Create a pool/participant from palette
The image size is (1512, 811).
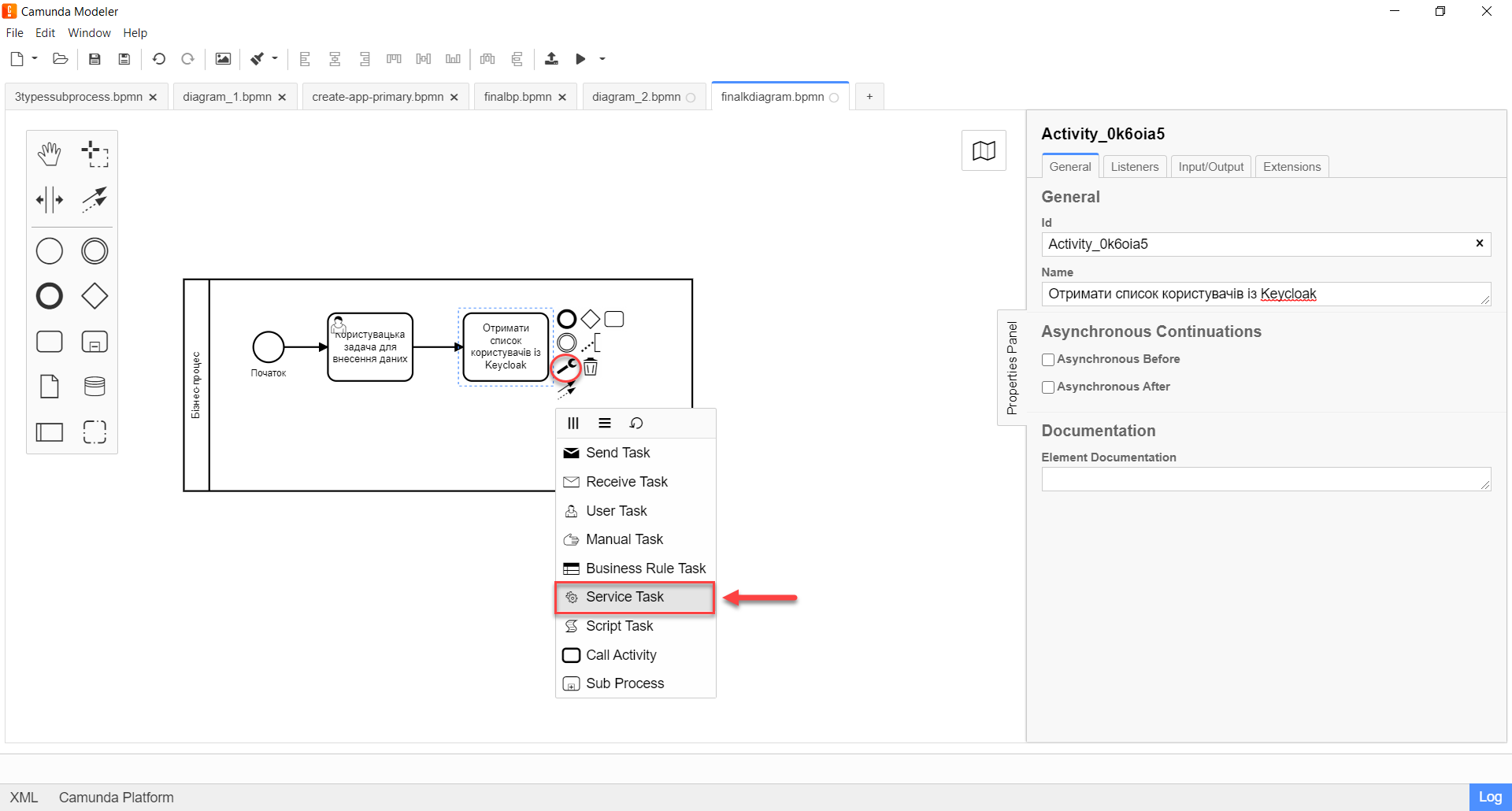click(x=50, y=431)
